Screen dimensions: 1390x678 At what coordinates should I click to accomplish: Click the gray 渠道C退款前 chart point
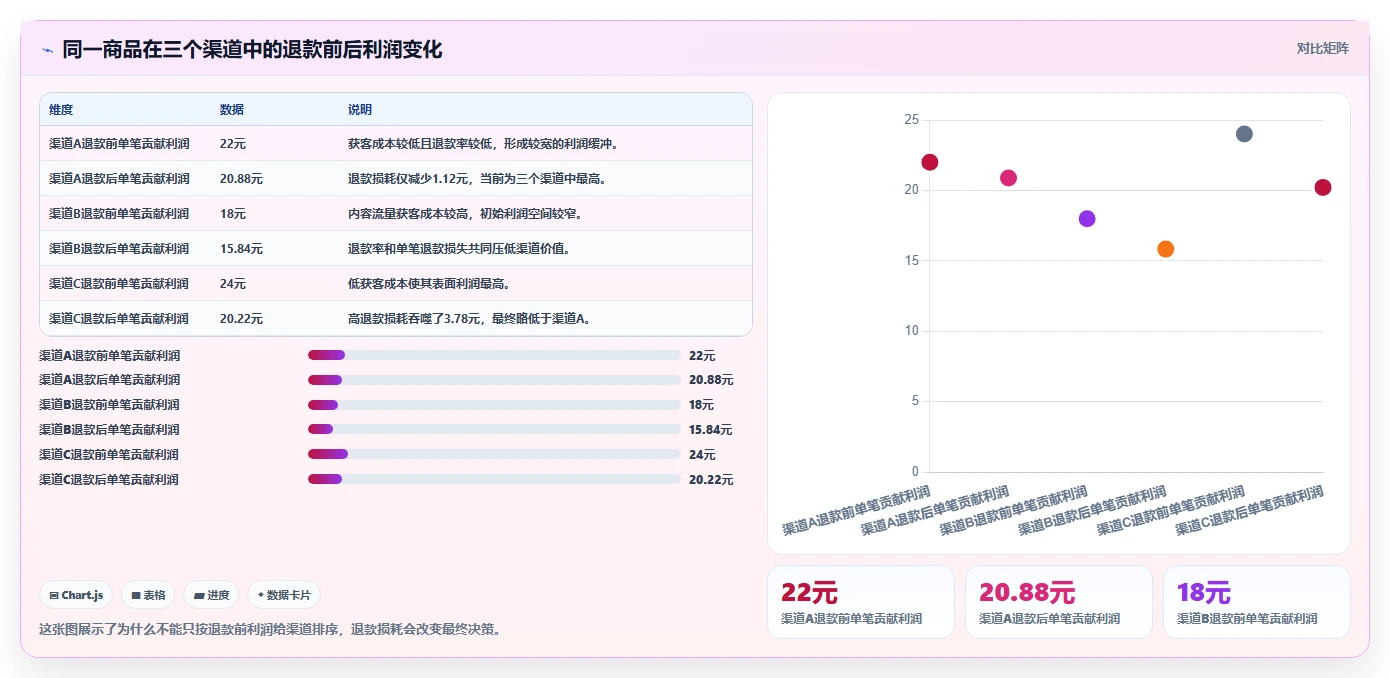click(x=1244, y=134)
